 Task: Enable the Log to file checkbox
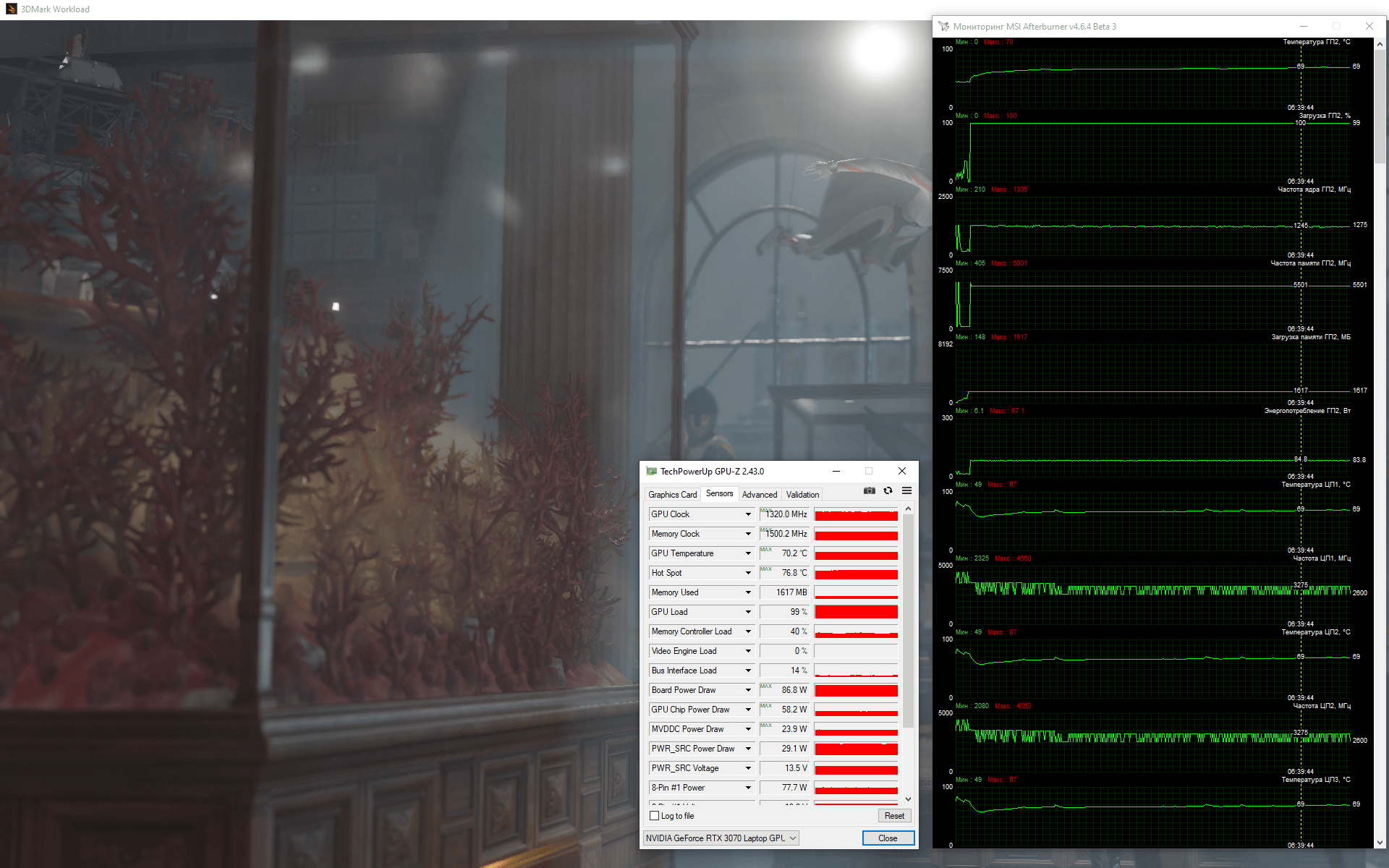[655, 816]
